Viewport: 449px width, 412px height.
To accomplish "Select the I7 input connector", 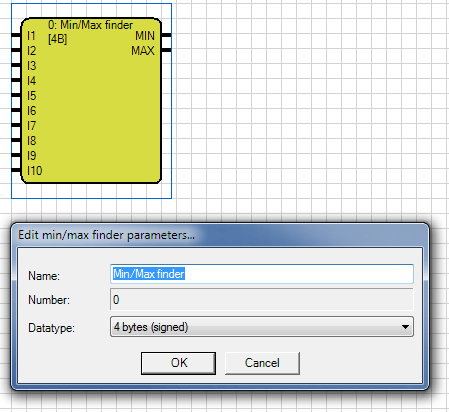I will (x=16, y=125).
